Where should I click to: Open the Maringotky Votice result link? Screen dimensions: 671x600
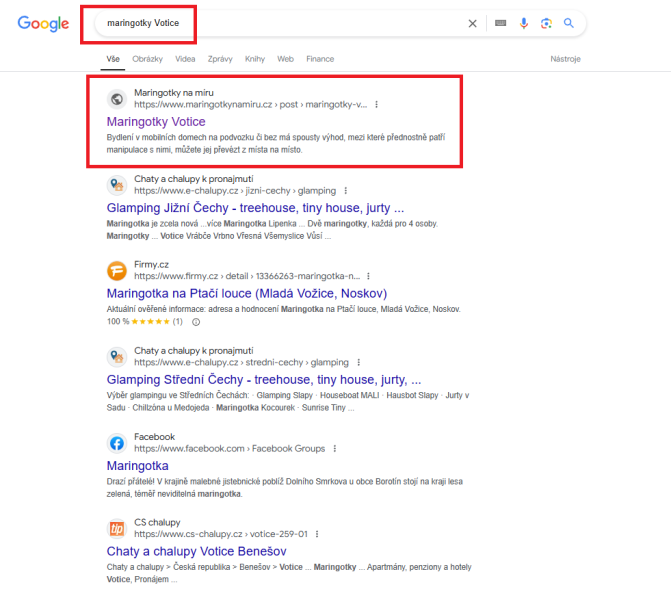pyautogui.click(x=156, y=122)
